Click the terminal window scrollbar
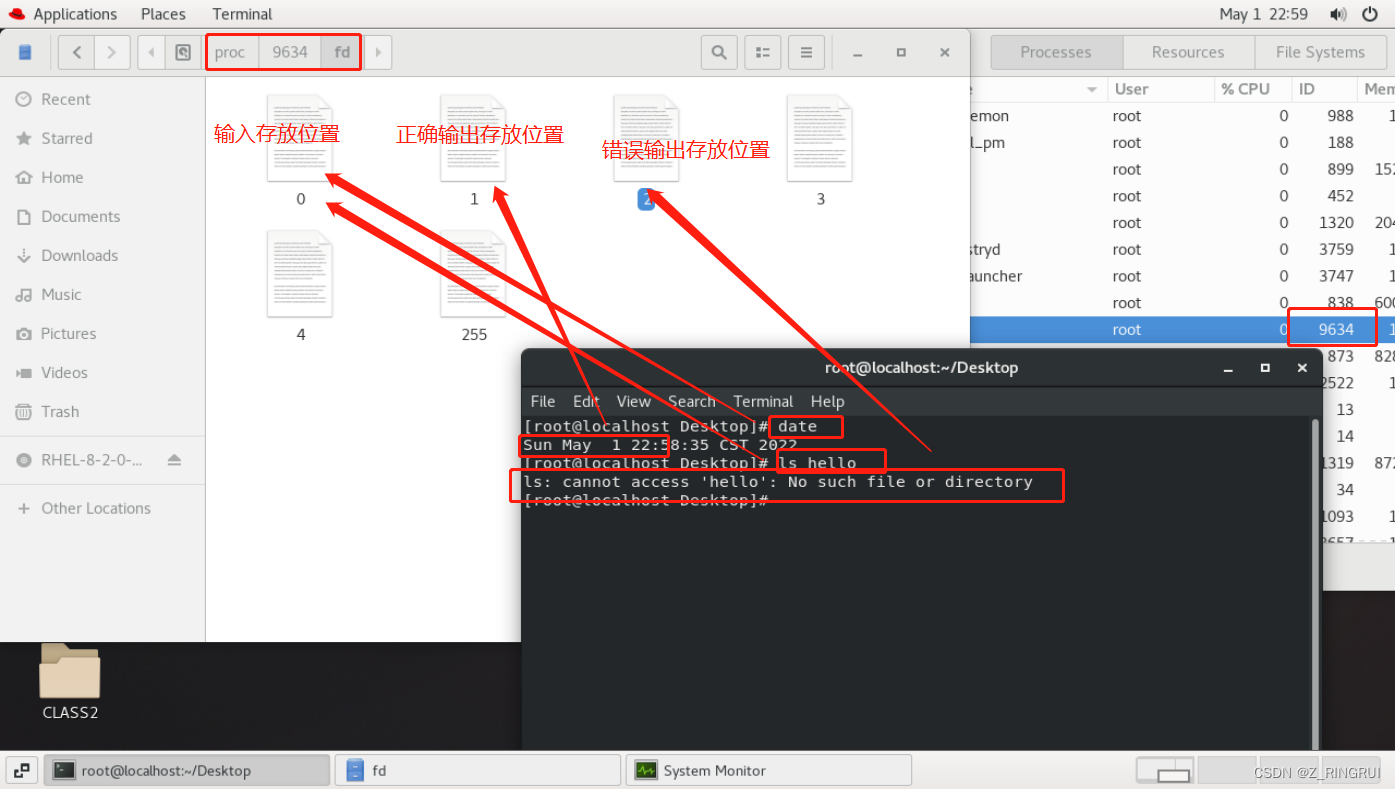 tap(1315, 583)
